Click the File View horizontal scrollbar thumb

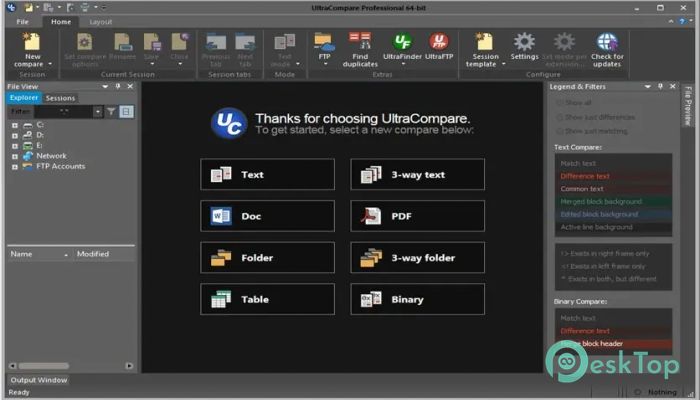click(x=44, y=366)
